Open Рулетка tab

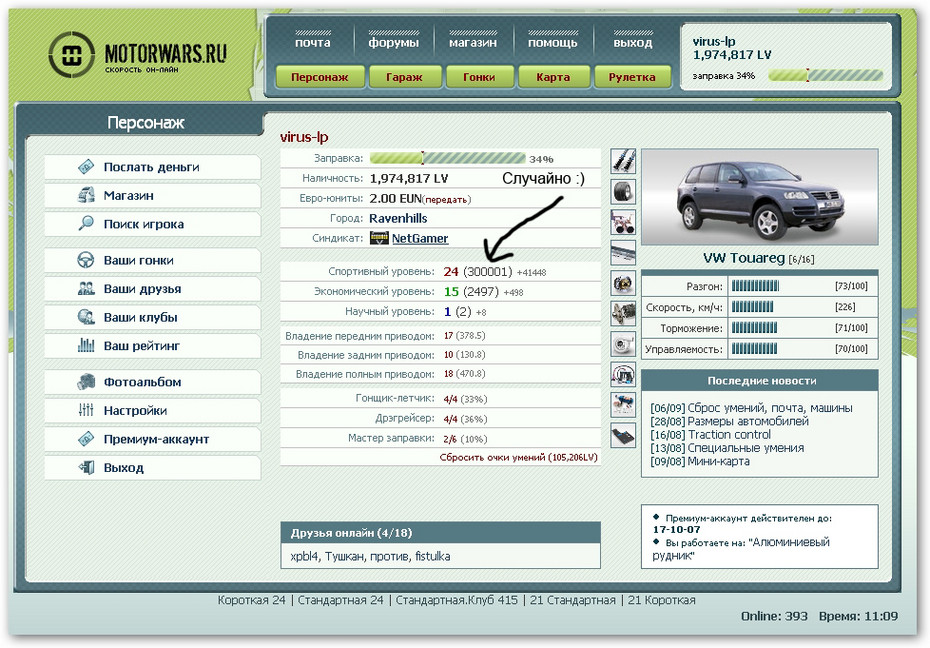pos(632,77)
